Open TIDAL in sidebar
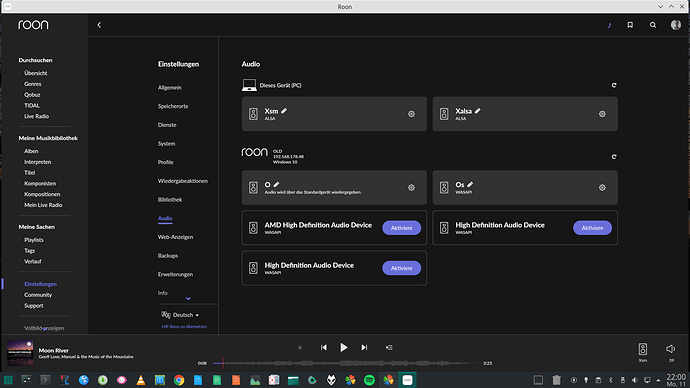690x388 pixels. point(32,106)
